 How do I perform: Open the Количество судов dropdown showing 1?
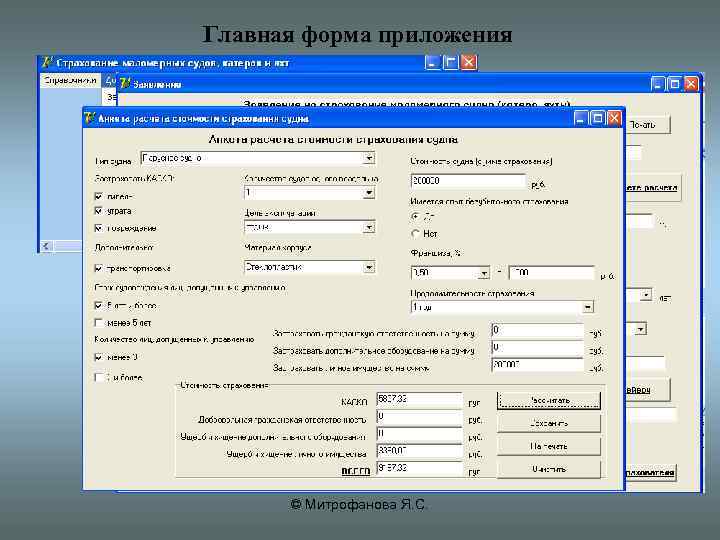(x=369, y=193)
